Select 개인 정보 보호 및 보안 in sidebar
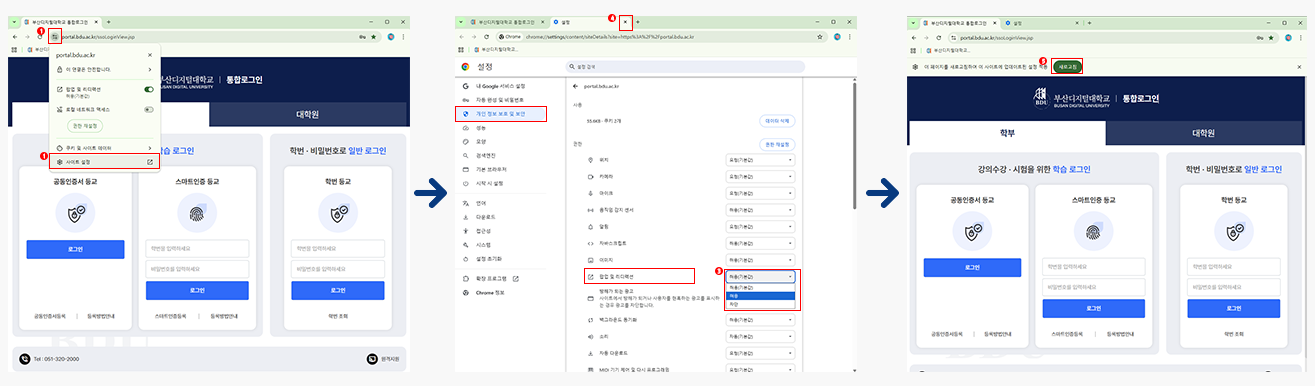1315x386 pixels. (502, 114)
